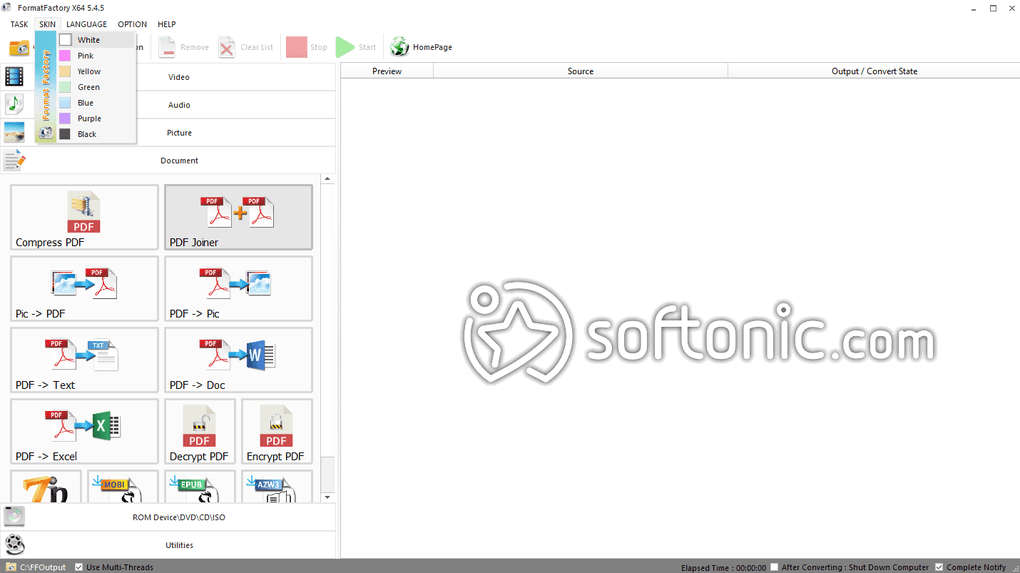Enable After Converting Shut Down Computer

coord(774,567)
